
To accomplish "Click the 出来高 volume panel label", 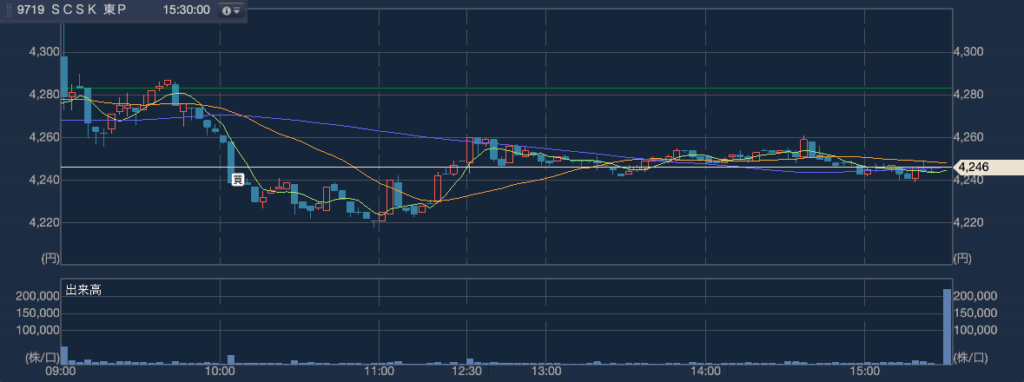I will coord(84,291).
